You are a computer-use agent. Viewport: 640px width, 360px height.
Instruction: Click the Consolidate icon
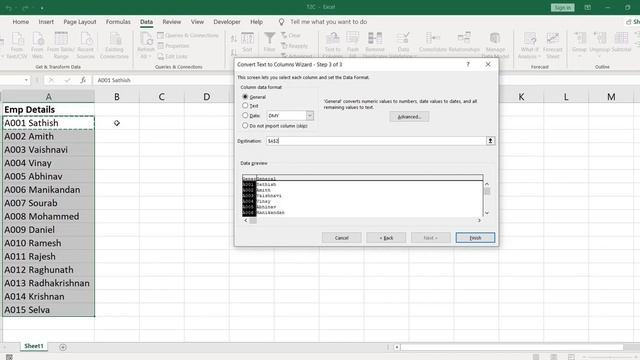[433, 42]
